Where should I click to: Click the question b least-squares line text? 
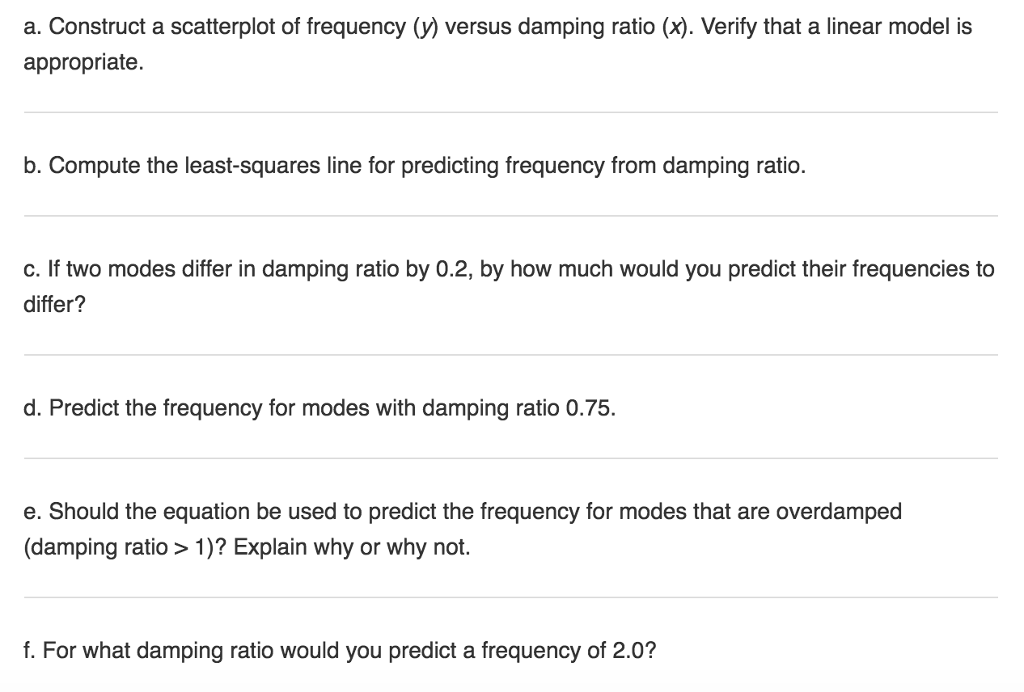414,166
